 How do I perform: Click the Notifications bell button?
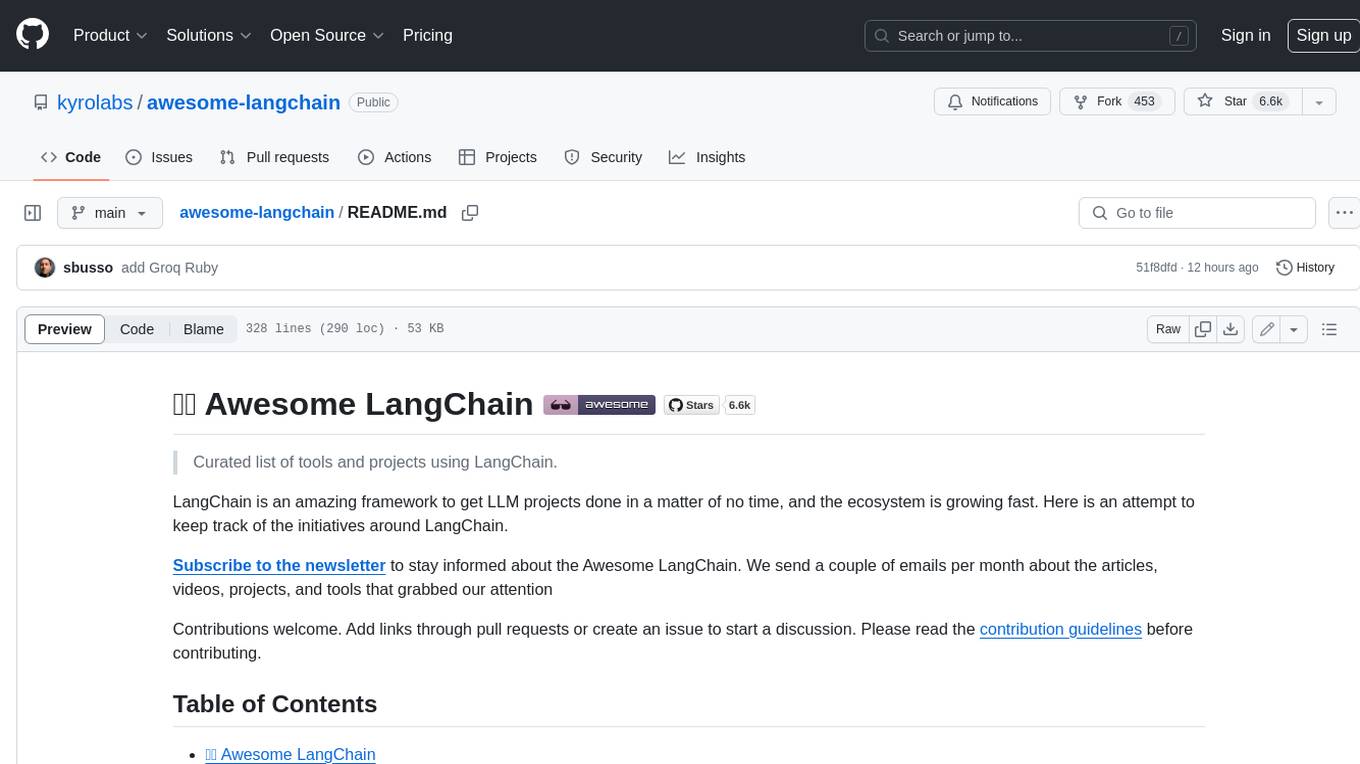[x=992, y=101]
